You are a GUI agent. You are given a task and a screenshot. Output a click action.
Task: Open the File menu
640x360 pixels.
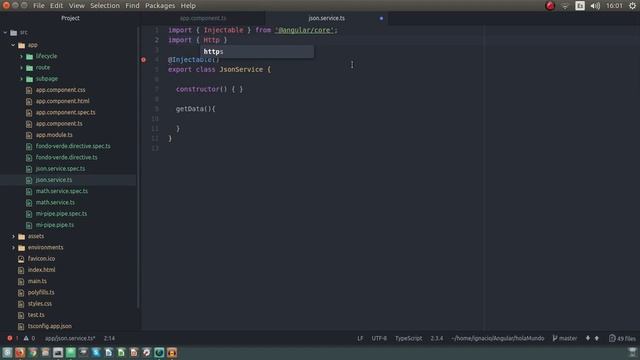click(x=39, y=6)
